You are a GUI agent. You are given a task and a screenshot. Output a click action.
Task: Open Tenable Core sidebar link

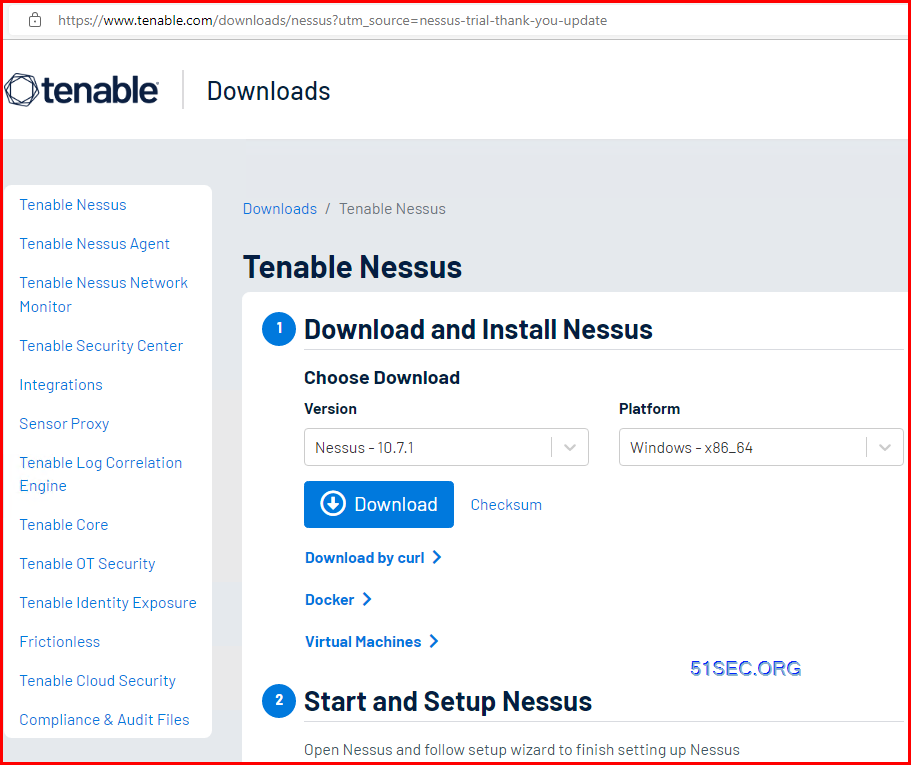[x=64, y=525]
